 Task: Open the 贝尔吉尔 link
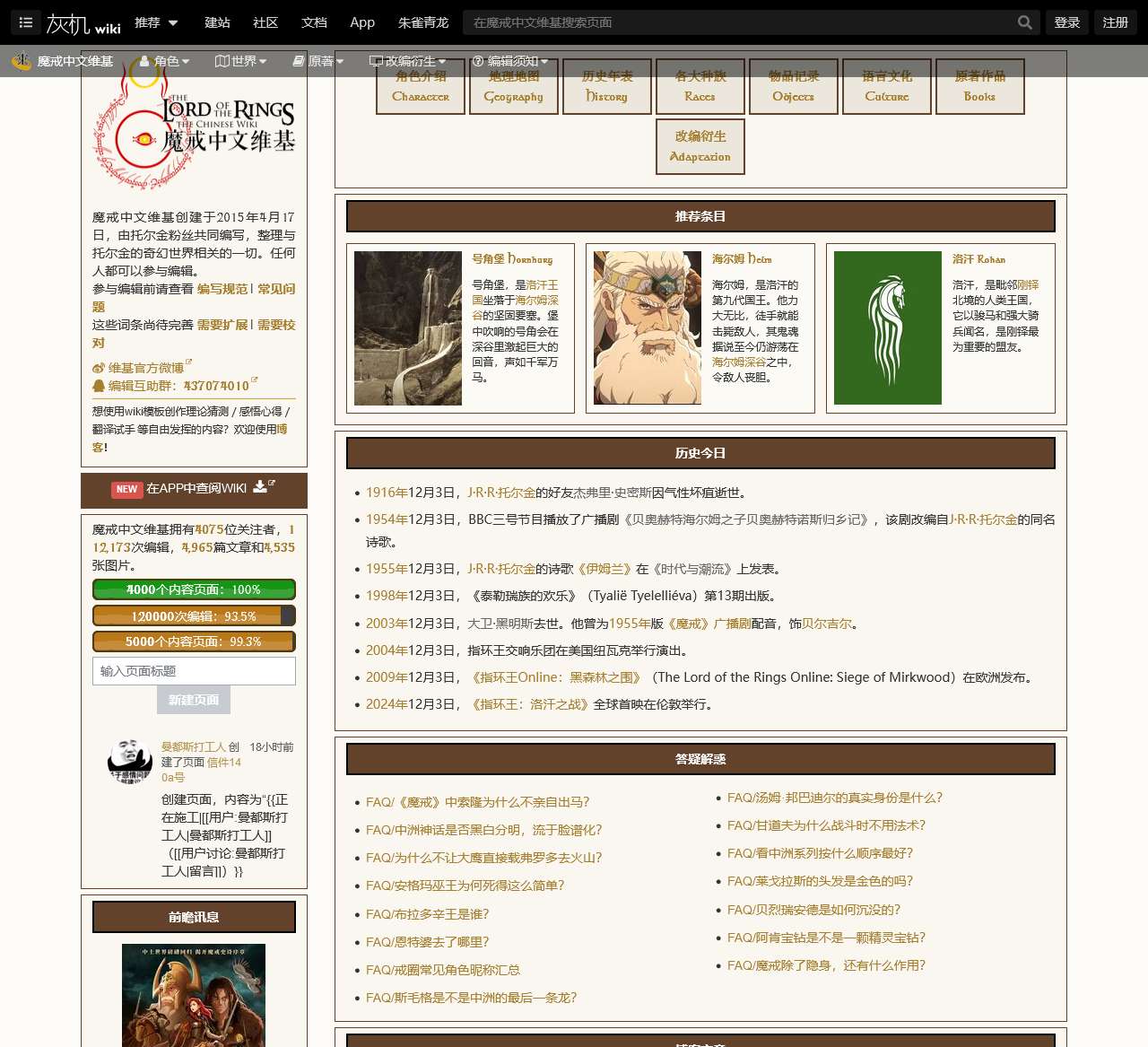827,624
